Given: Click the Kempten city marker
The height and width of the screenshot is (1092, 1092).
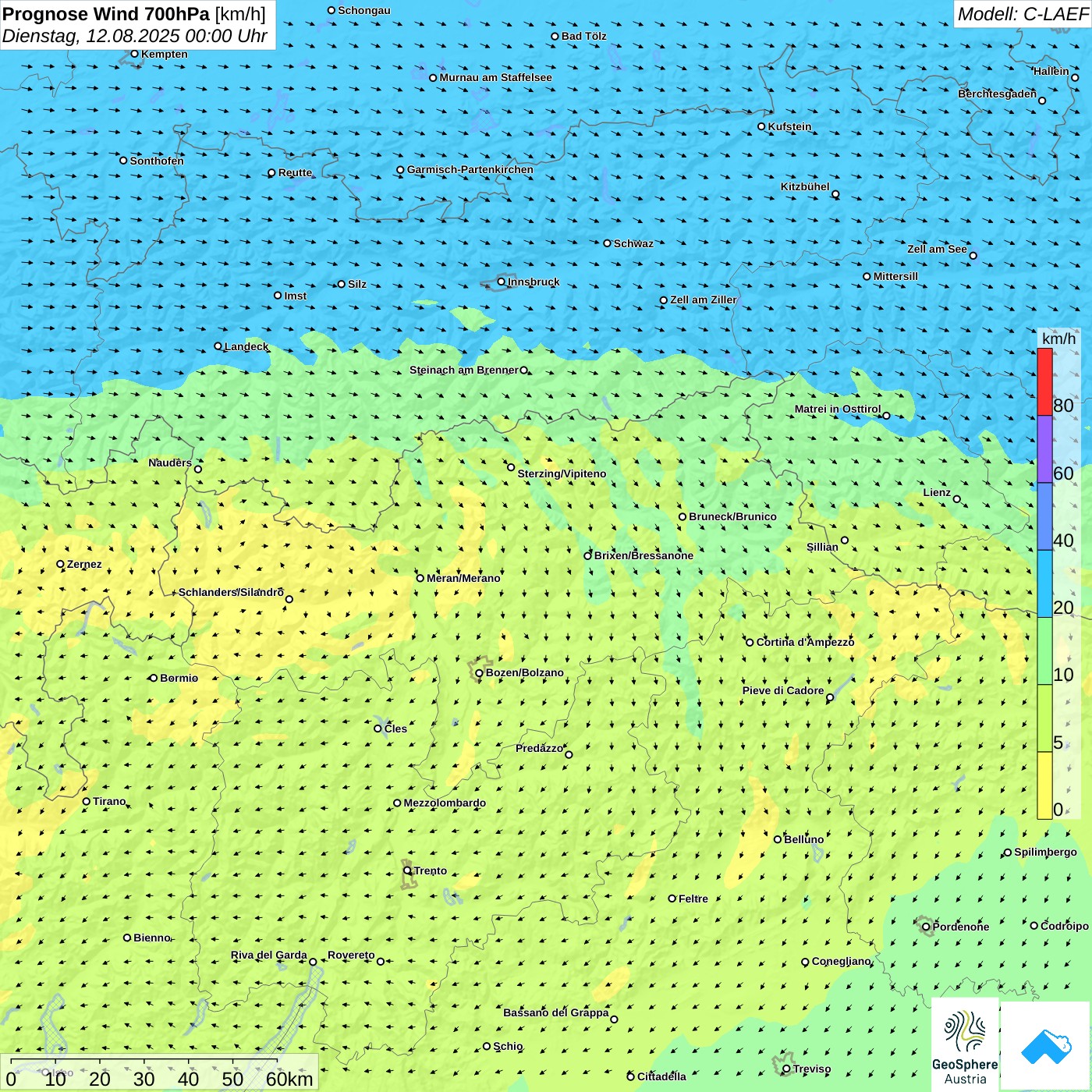Looking at the screenshot, I should click(134, 54).
